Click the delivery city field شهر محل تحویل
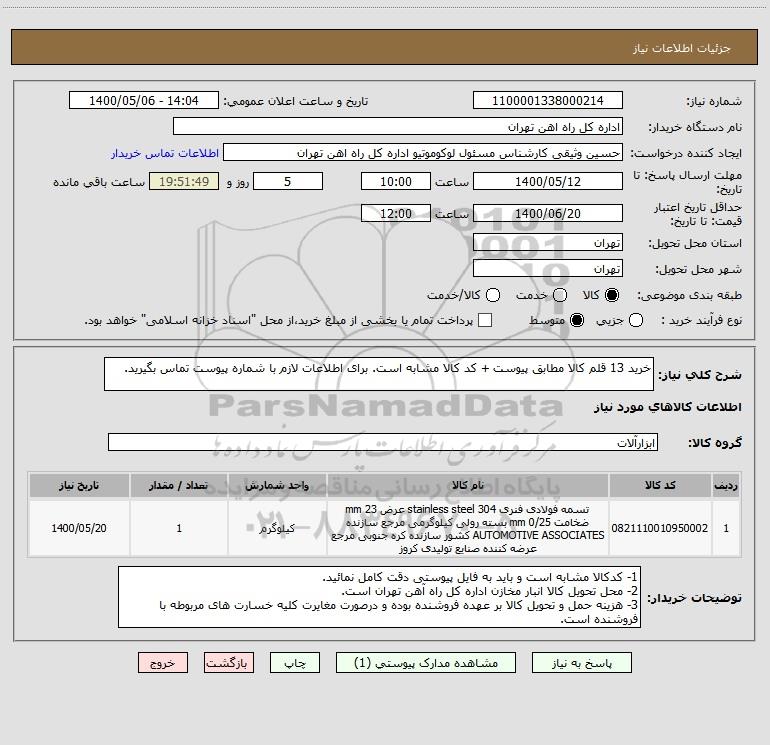Image resolution: width=770 pixels, height=745 pixels. pos(548,269)
